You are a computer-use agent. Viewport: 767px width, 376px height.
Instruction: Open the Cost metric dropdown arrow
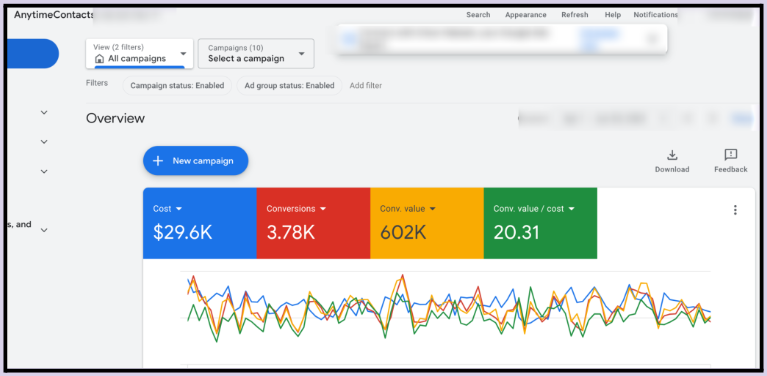(179, 209)
